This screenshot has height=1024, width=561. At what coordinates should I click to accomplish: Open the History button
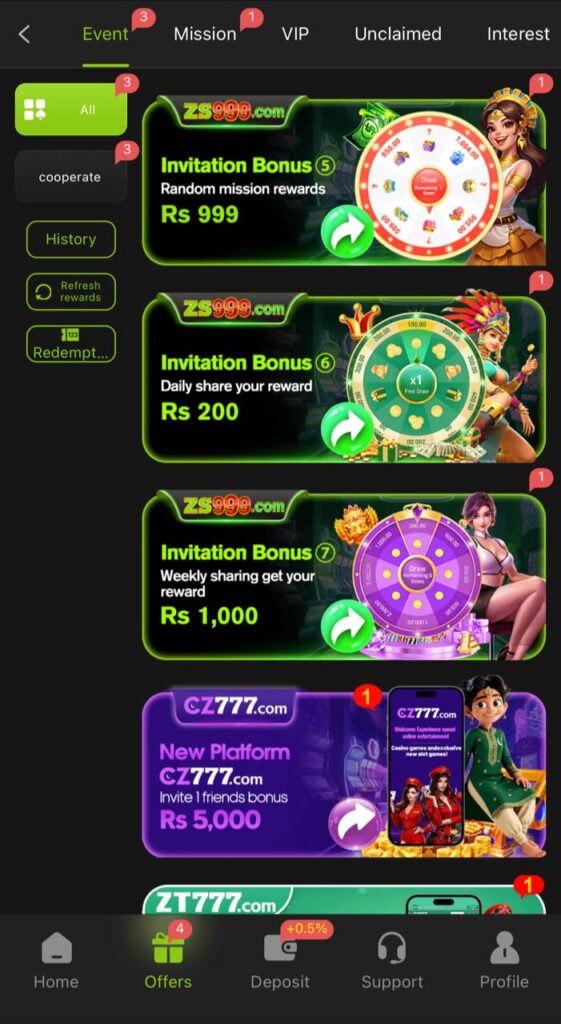(x=71, y=239)
